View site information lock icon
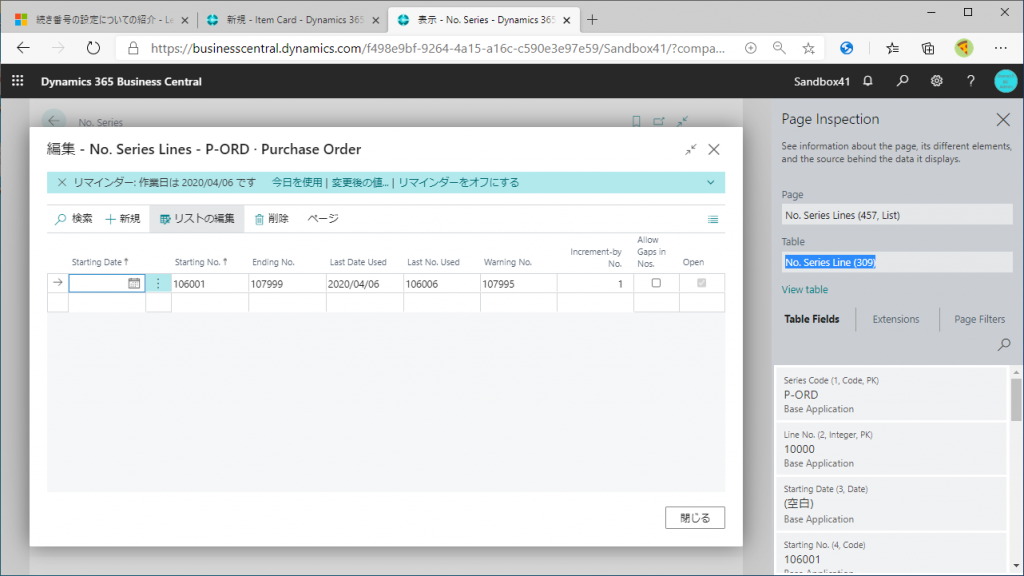The image size is (1024, 576). click(133, 48)
